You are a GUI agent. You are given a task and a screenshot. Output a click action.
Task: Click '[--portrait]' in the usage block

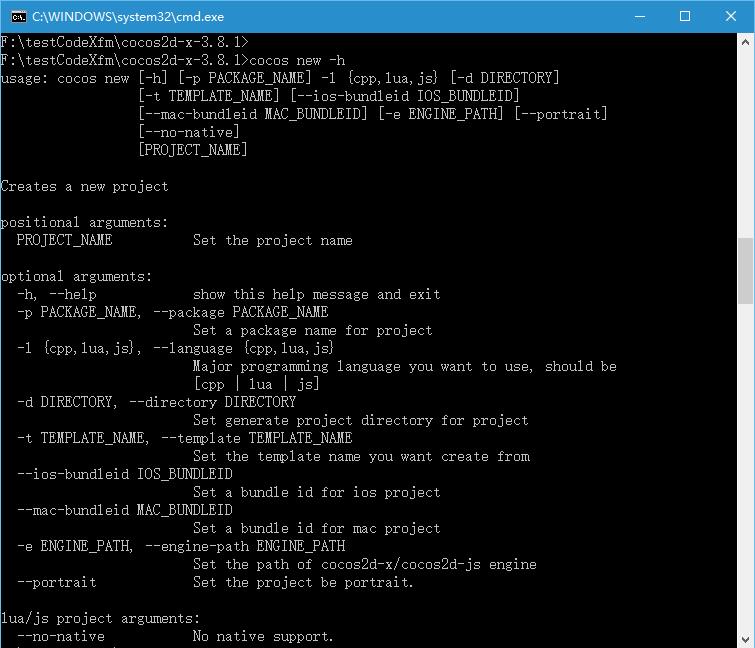coord(561,114)
